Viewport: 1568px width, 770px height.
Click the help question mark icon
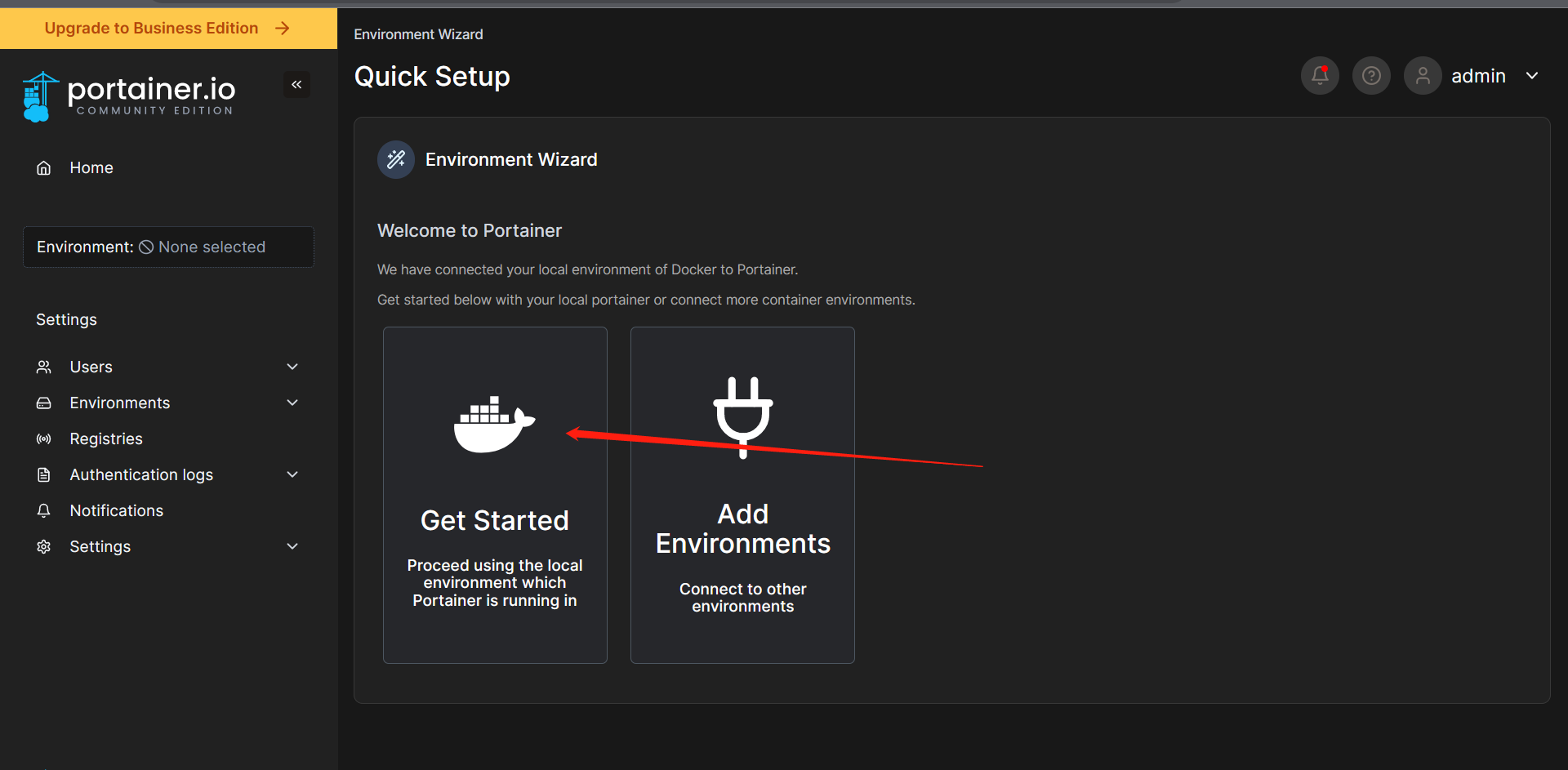coord(1371,76)
